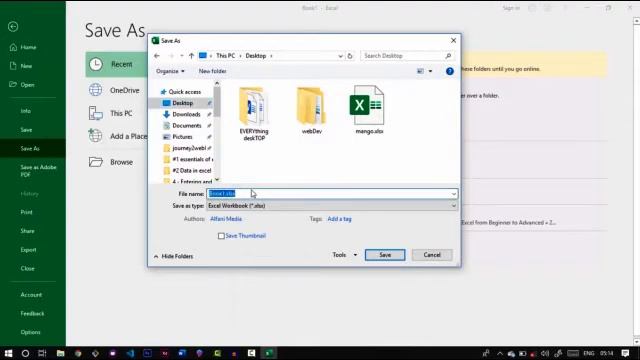Screen dimensions: 640x360
Task: Open Feedback in the backstage sidebar
Action: 32,313
